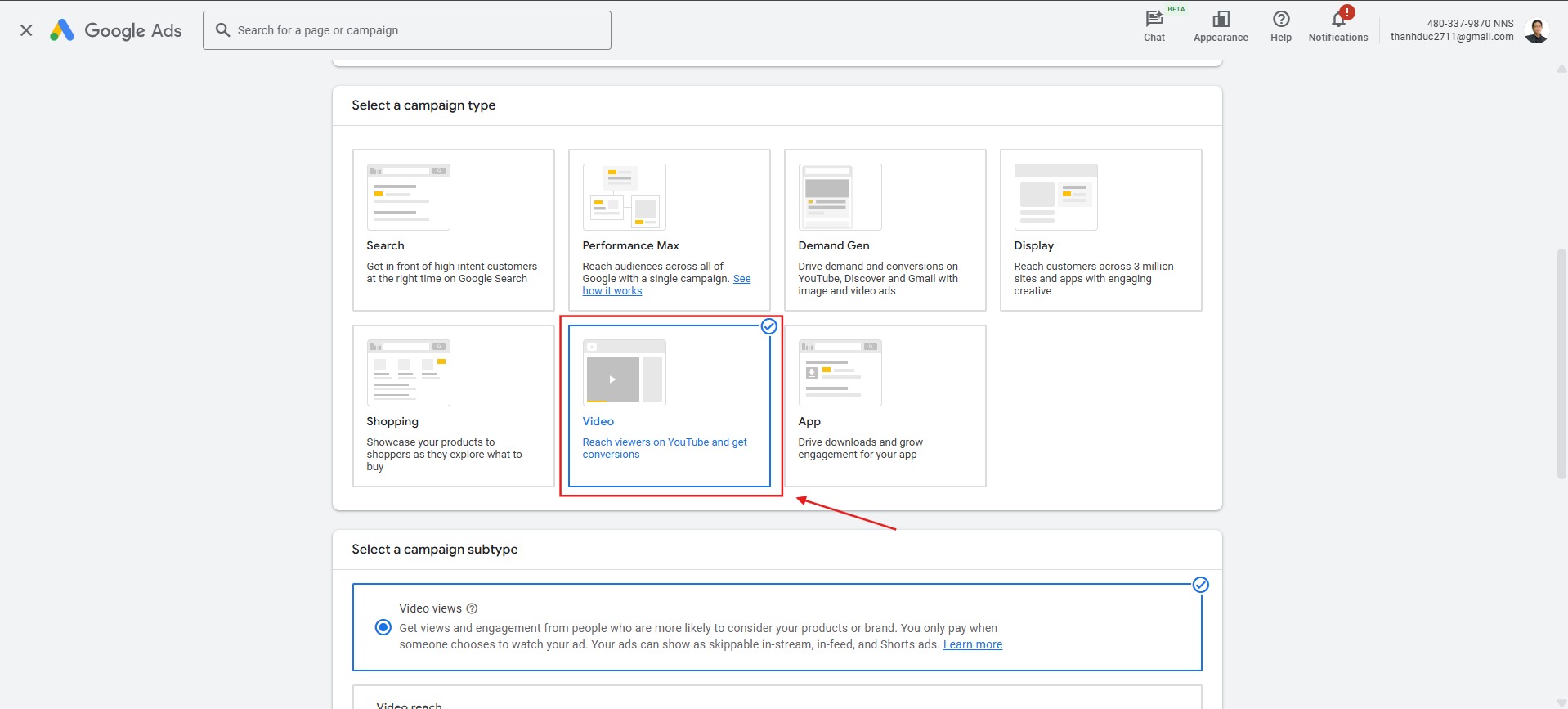1568x709 pixels.
Task: Open the Chat beta icon
Action: [x=1154, y=26]
